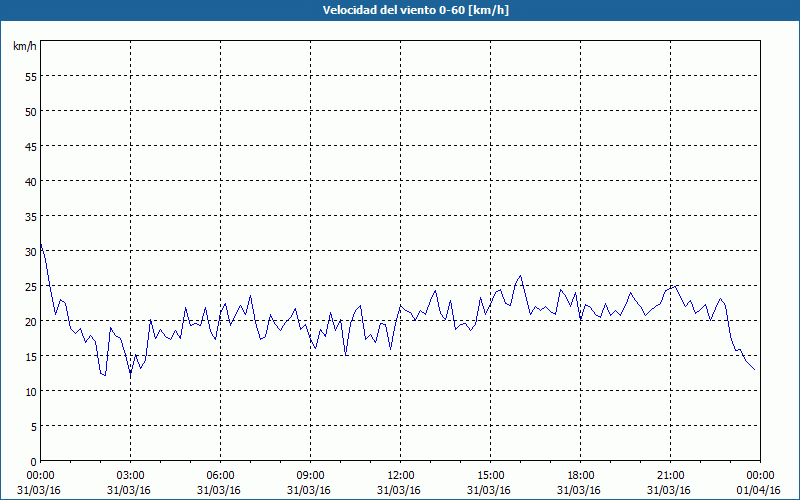Select the 30 value on the y-axis

31,252
